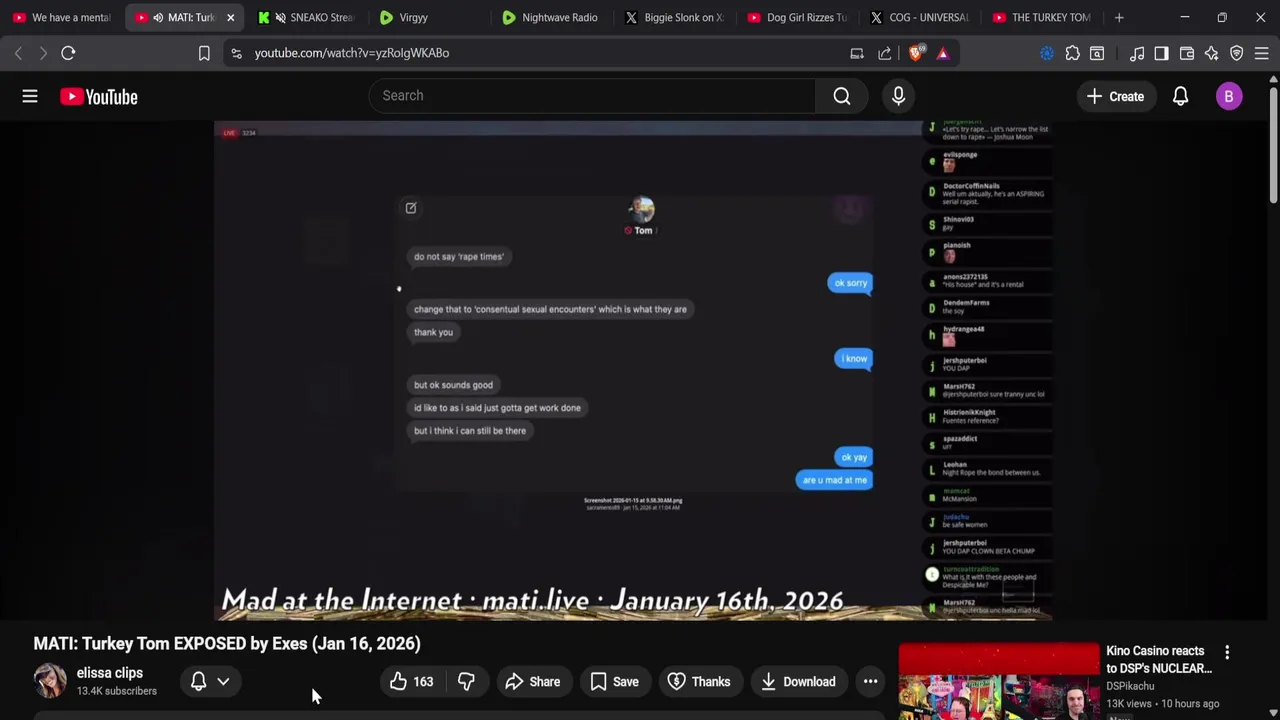
Task: Open options for the Kino Casino recommended video
Action: (1227, 652)
